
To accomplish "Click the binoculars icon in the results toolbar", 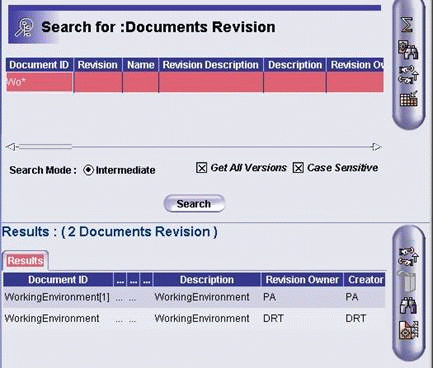I will [x=408, y=305].
